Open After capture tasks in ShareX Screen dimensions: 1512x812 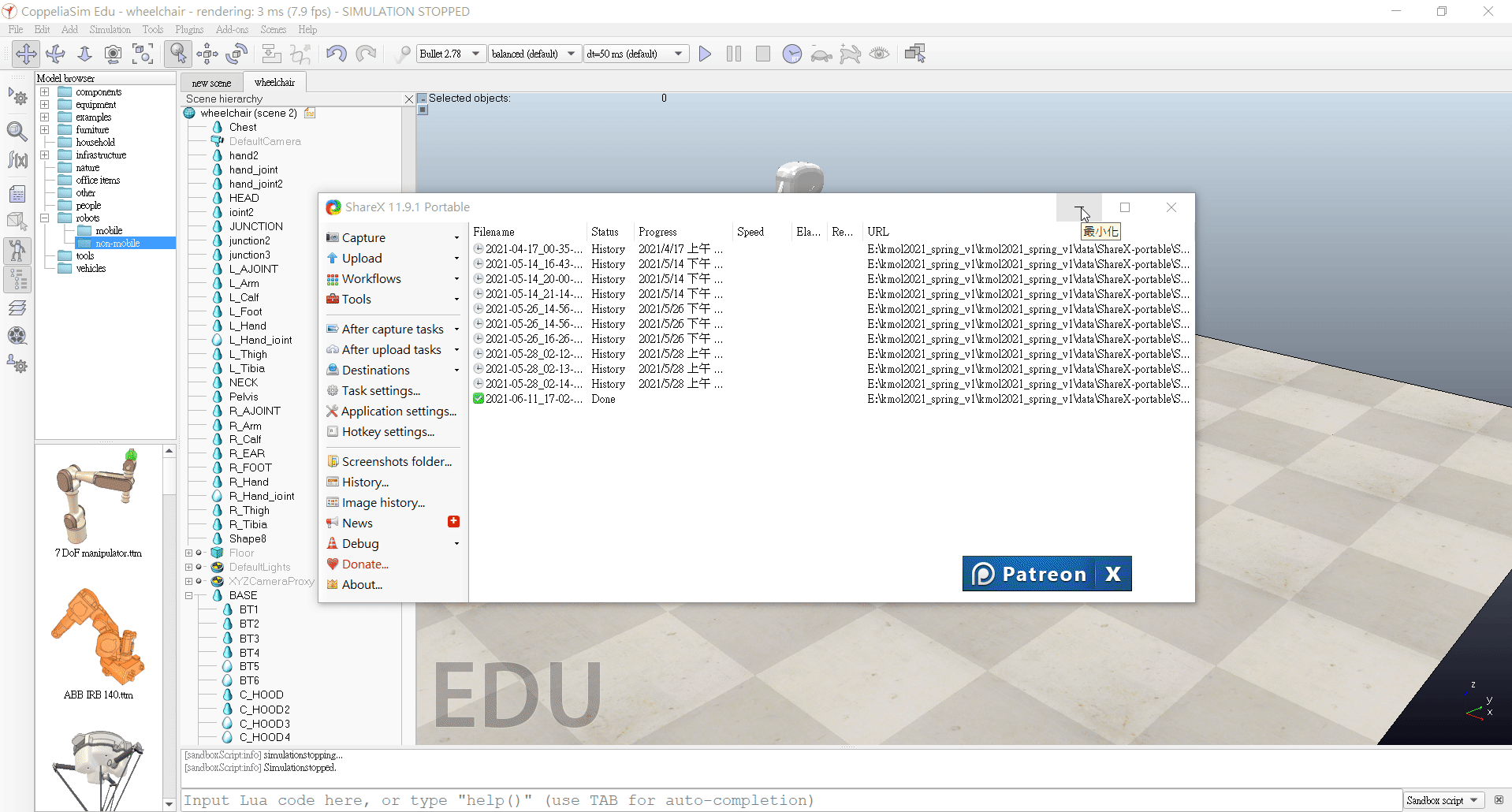tap(392, 330)
